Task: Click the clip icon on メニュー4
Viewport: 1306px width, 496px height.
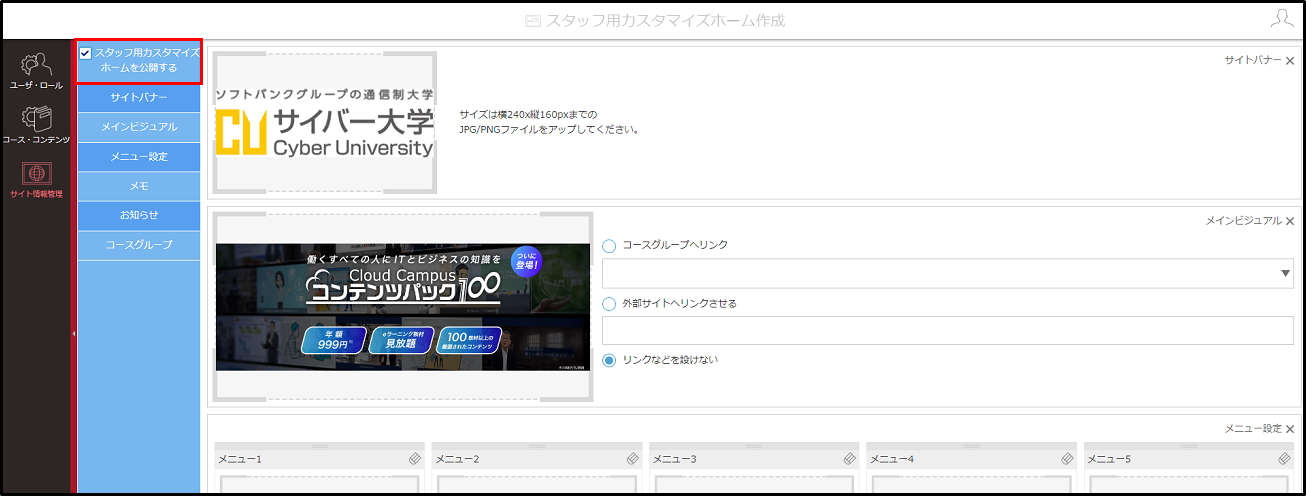Action: pyautogui.click(x=1068, y=459)
